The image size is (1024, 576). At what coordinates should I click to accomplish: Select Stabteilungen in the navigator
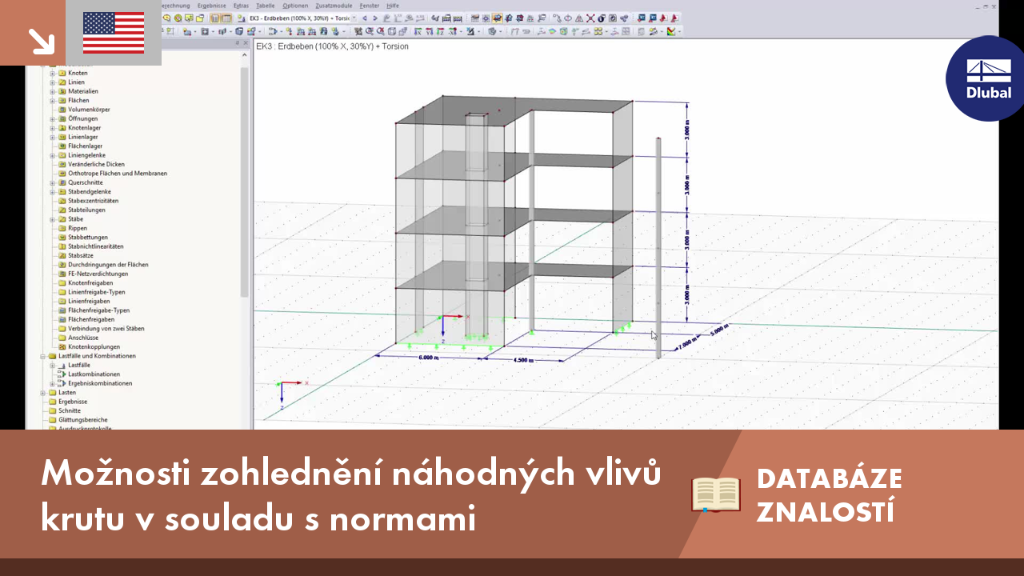click(87, 210)
